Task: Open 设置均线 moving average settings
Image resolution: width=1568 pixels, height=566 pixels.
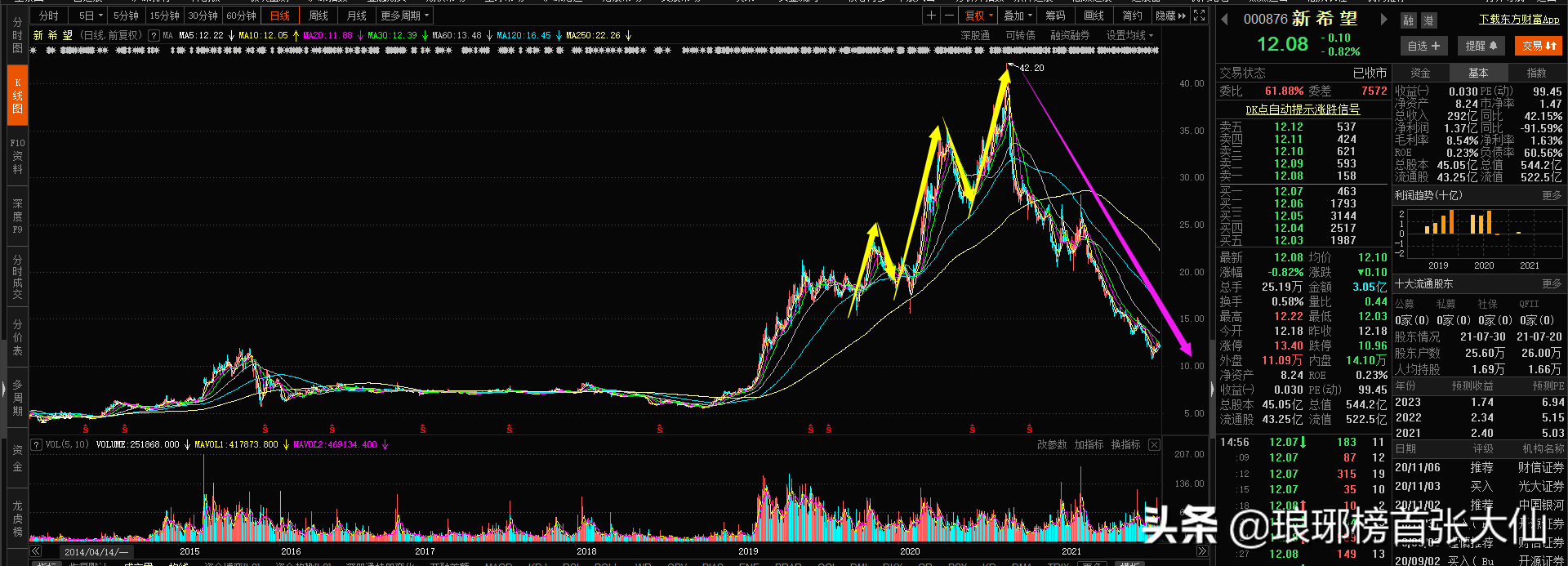Action: pyautogui.click(x=1129, y=36)
